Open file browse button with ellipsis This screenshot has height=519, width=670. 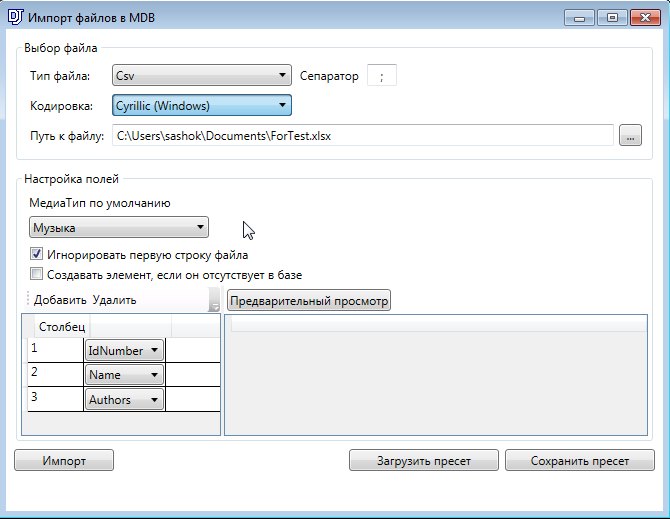(x=630, y=135)
